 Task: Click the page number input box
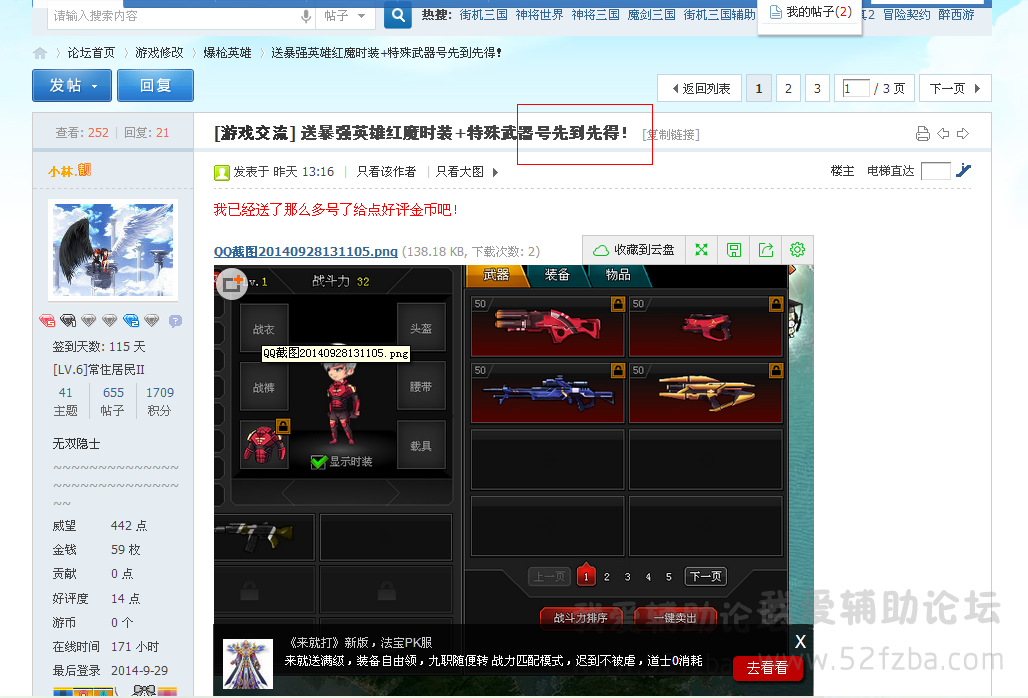click(856, 88)
